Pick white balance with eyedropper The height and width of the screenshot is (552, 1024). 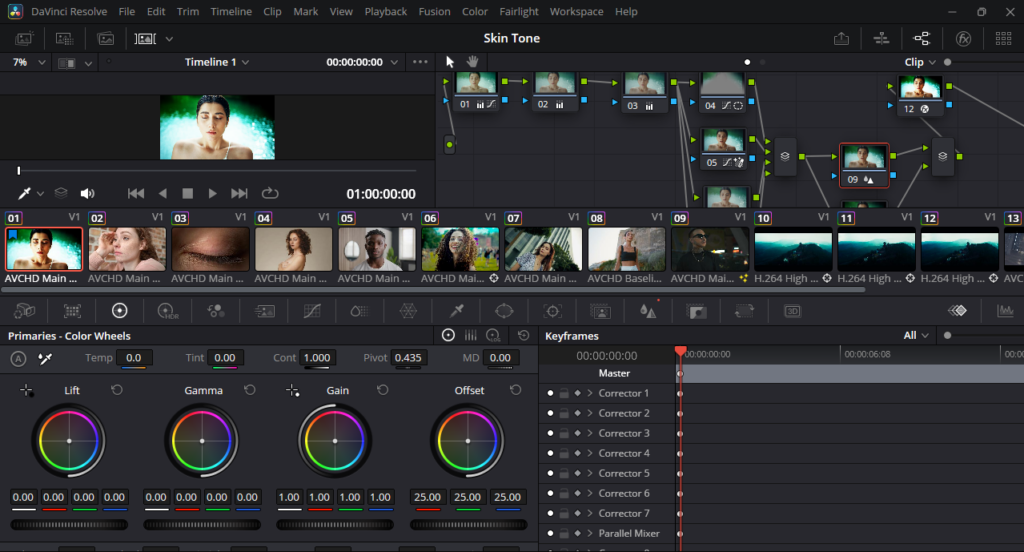(45, 358)
